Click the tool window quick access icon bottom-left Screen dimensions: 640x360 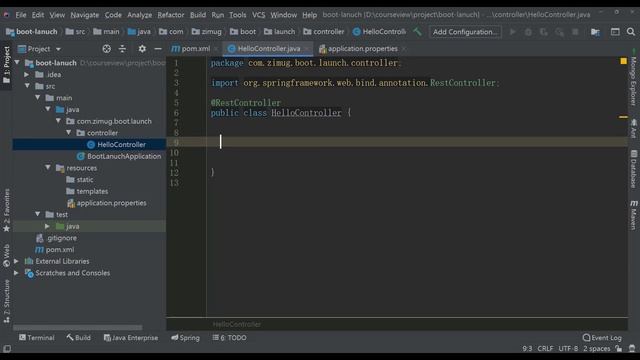(x=7, y=349)
